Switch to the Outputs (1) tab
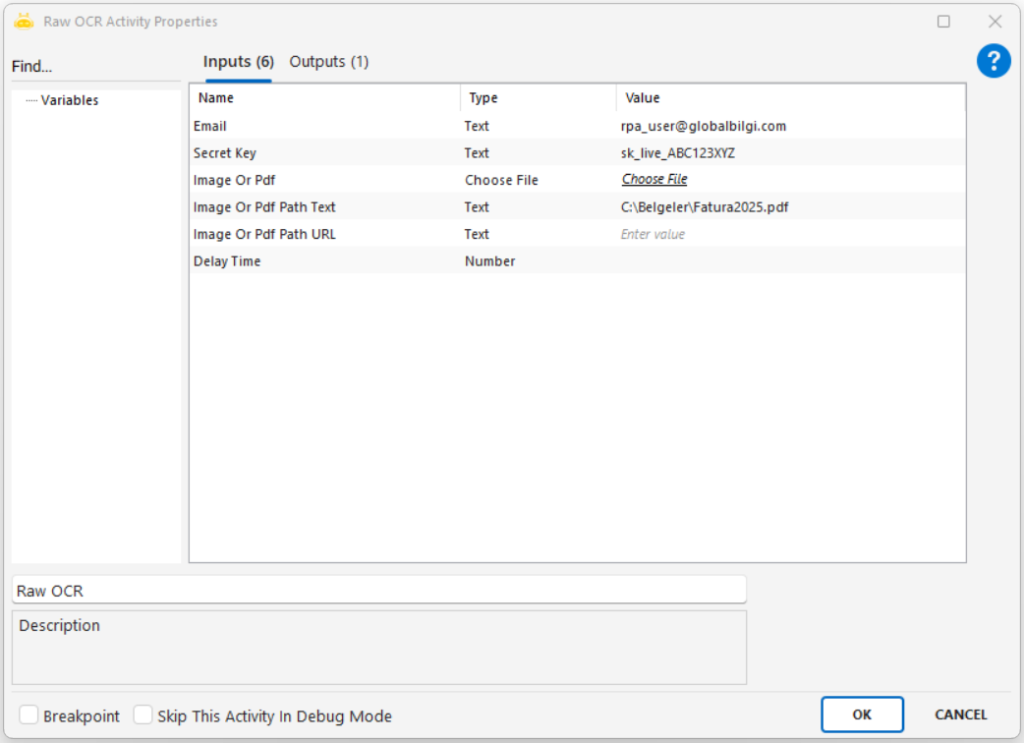Image resolution: width=1024 pixels, height=743 pixels. (329, 62)
